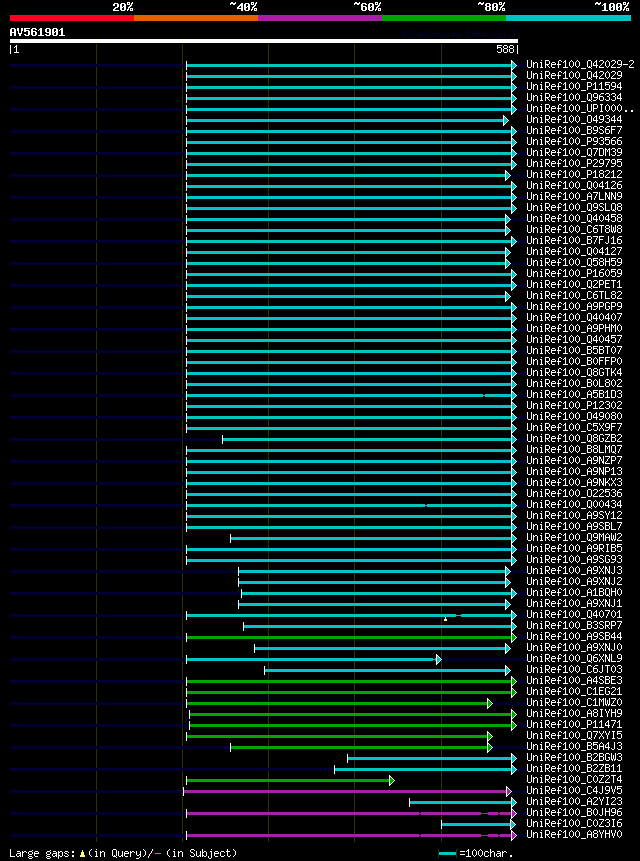The width and height of the screenshot is (640, 861).
Task: Click hit label UniRef100_P16059
Action: 574,273
